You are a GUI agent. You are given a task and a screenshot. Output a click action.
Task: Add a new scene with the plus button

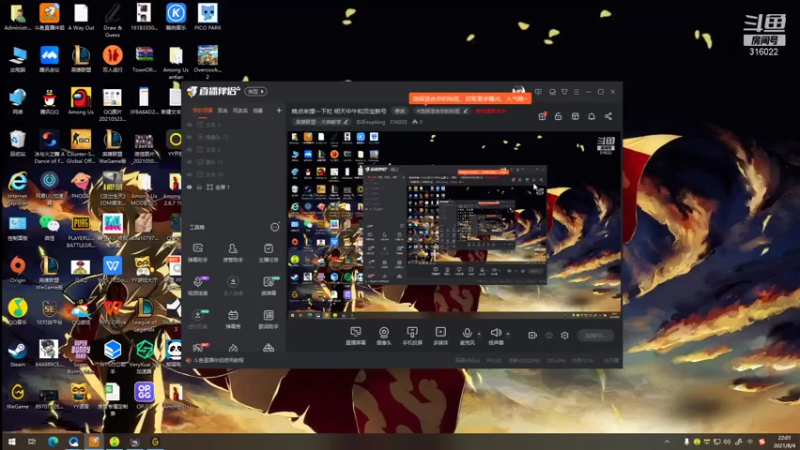(x=279, y=110)
